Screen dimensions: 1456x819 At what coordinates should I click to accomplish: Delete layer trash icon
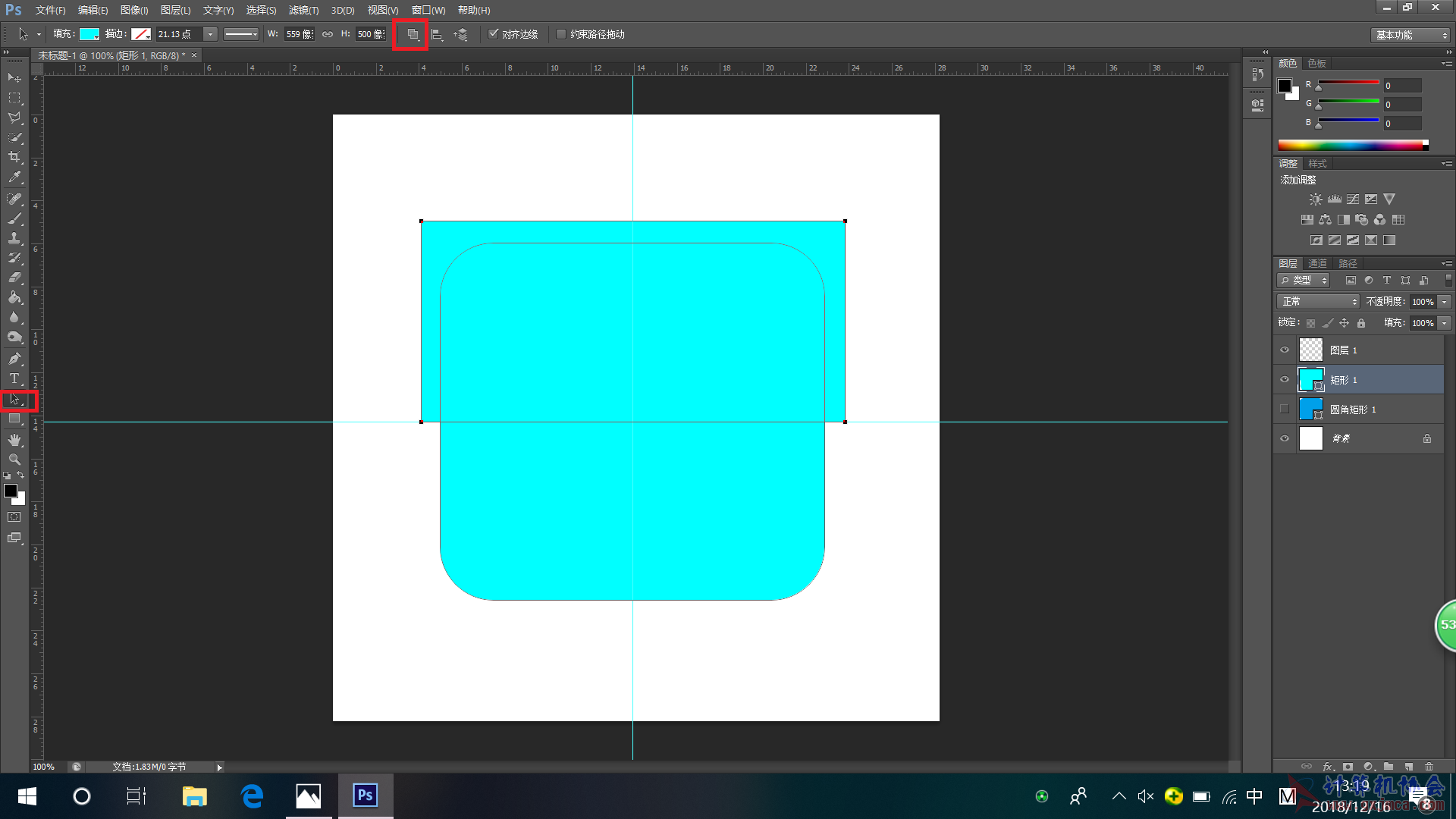click(1429, 767)
